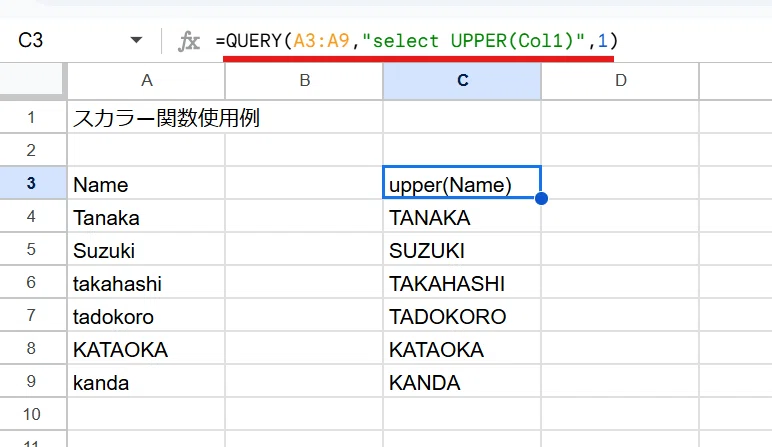Select row 4 header
This screenshot has height=447, width=772.
tap(32, 216)
